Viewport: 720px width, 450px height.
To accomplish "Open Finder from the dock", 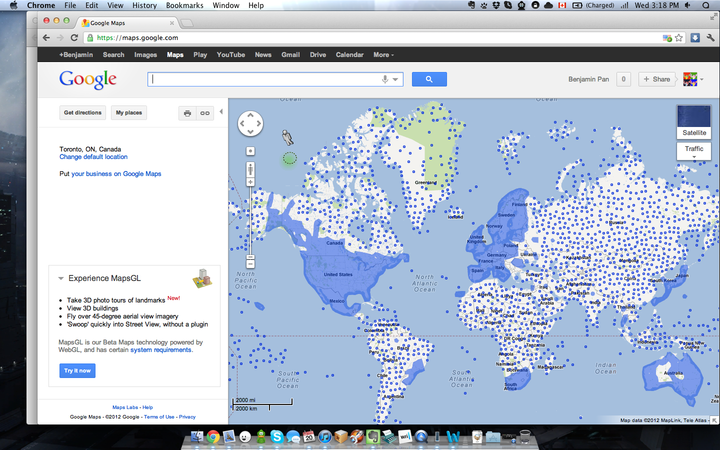I will (x=197, y=436).
